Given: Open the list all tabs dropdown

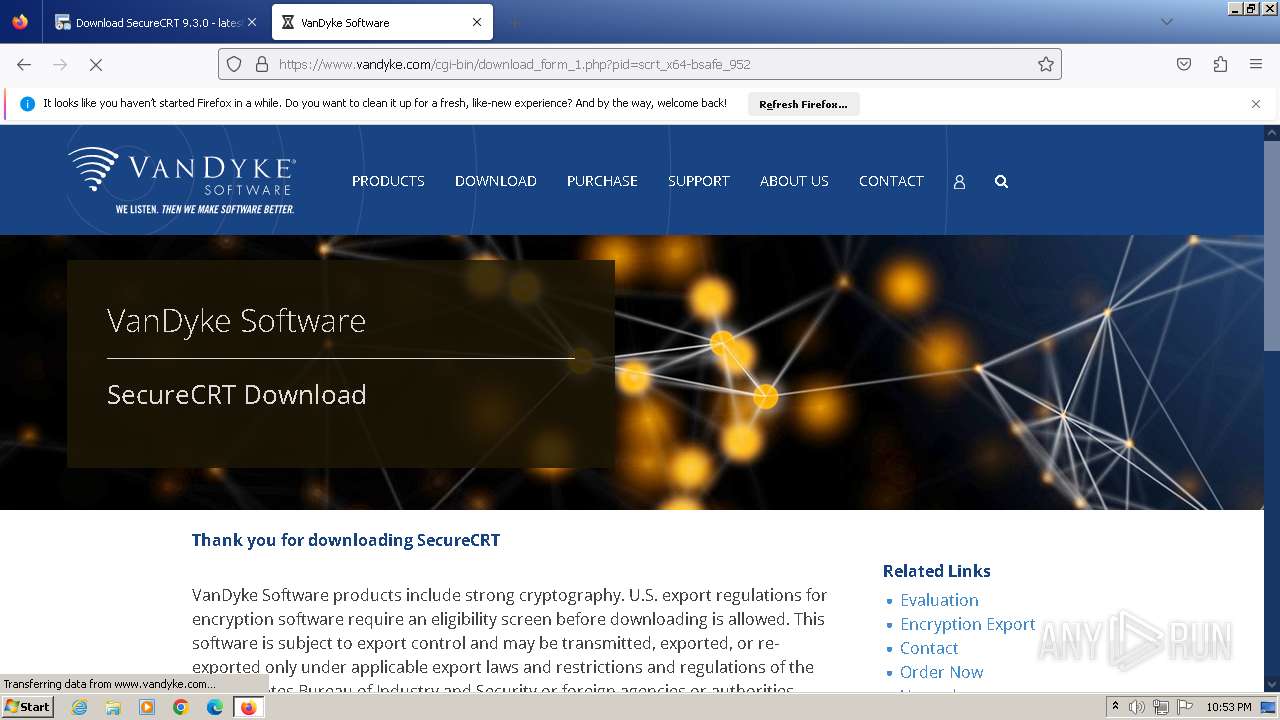Looking at the screenshot, I should [x=1166, y=22].
